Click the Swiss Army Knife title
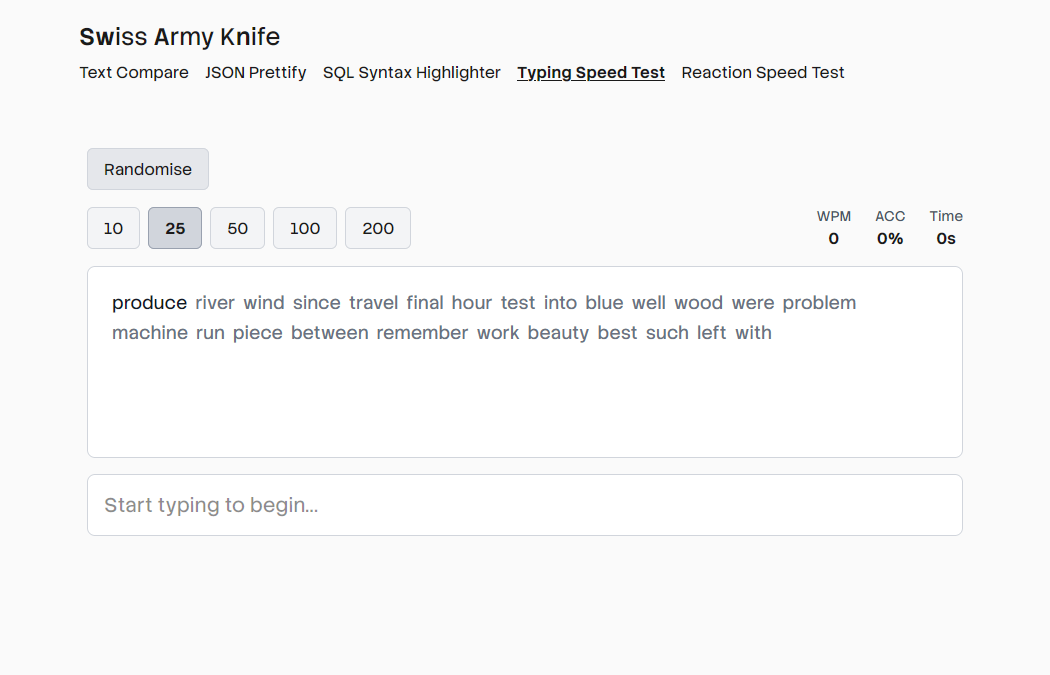The width and height of the screenshot is (1050, 675). (180, 37)
